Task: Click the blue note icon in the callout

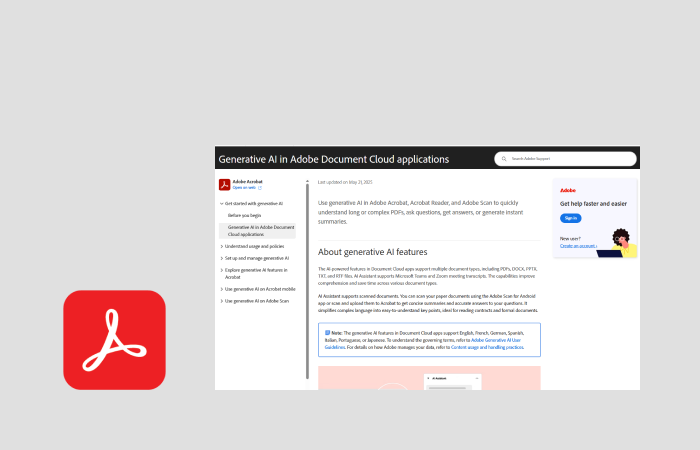Action: pos(327,333)
